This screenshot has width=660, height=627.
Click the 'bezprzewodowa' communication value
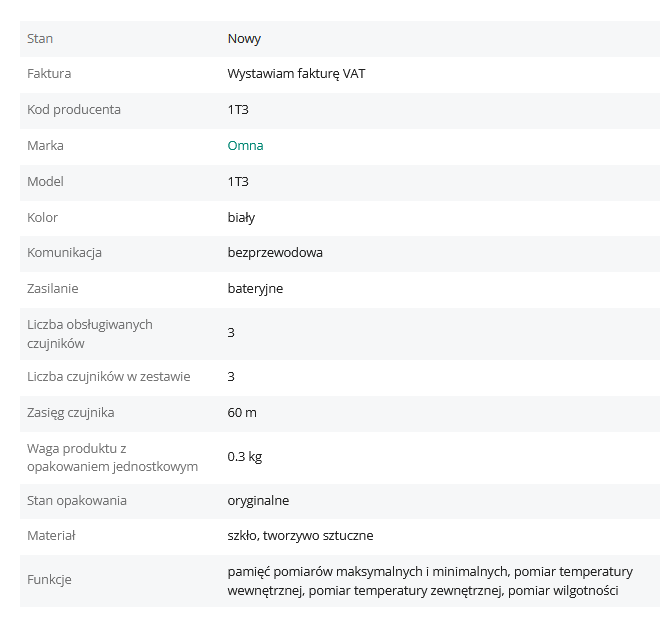click(x=275, y=253)
